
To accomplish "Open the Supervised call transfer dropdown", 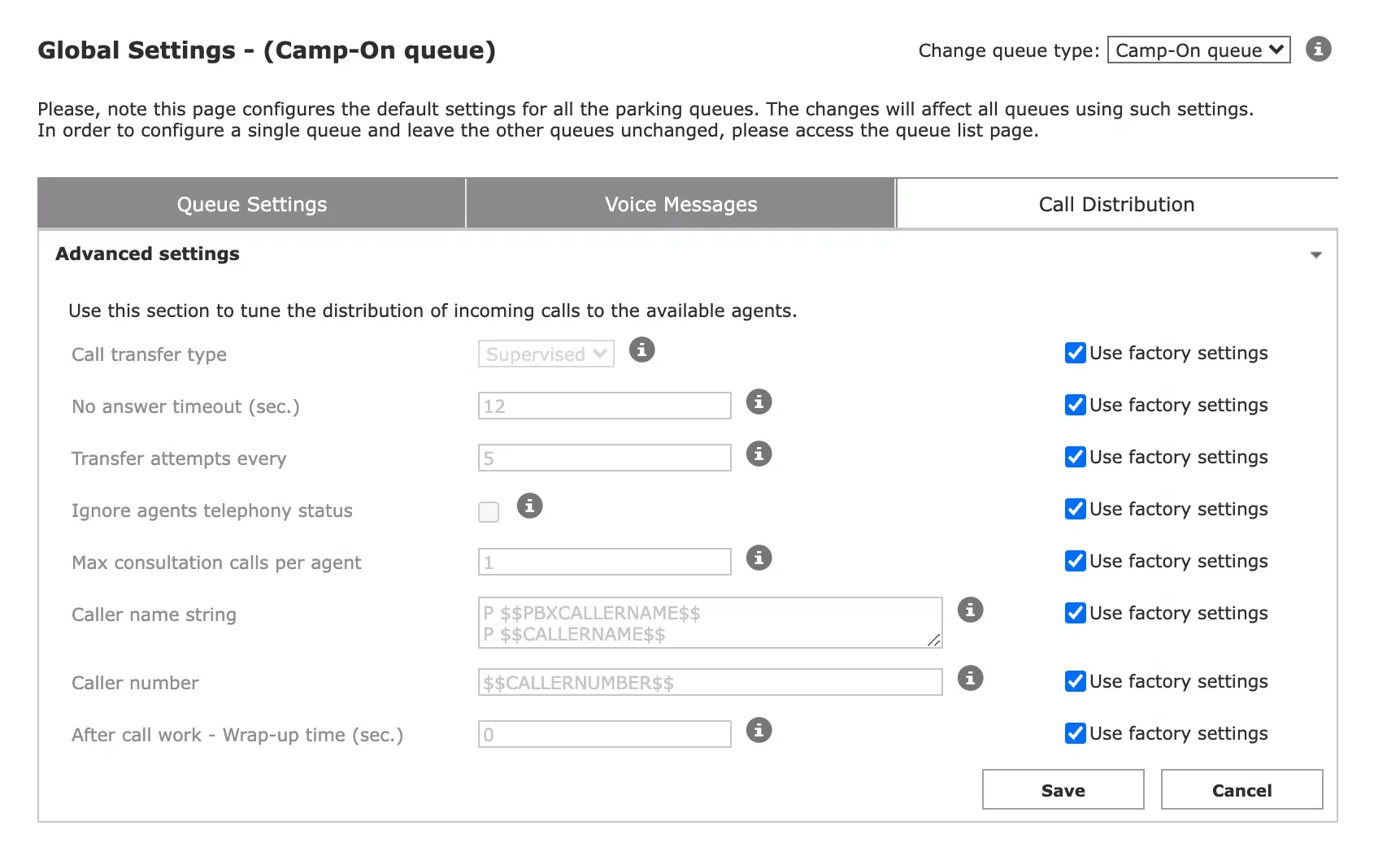I will (x=546, y=354).
